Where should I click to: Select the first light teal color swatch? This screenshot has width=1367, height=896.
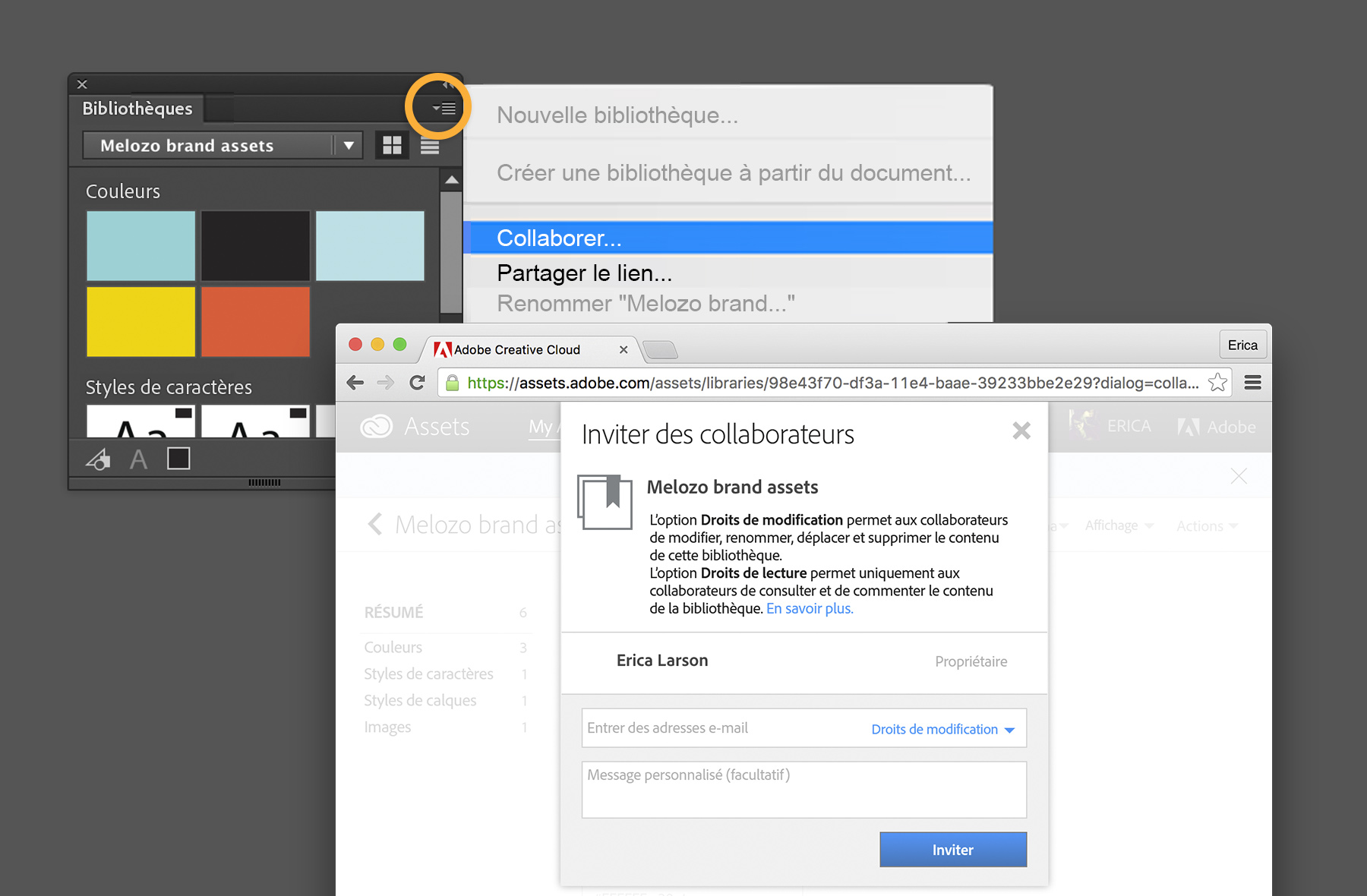point(140,246)
